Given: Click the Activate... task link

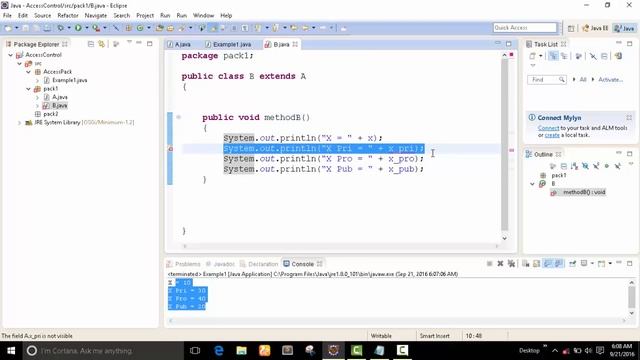Looking at the screenshot, I should [610, 79].
